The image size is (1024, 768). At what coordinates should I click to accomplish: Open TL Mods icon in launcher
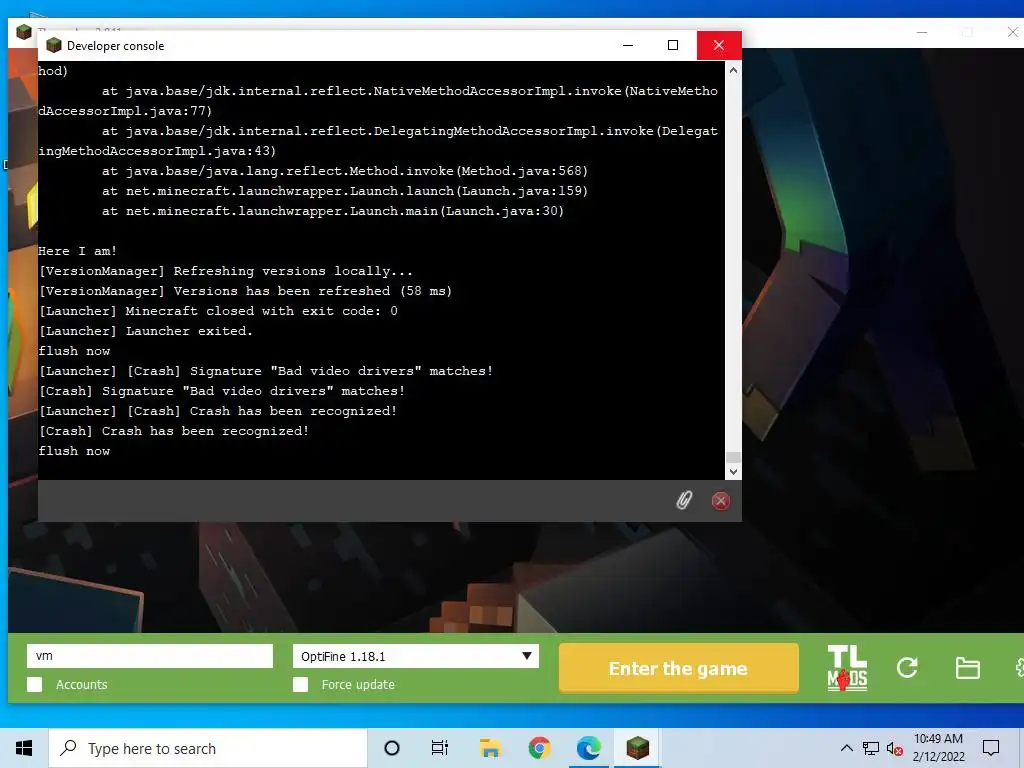pos(847,668)
